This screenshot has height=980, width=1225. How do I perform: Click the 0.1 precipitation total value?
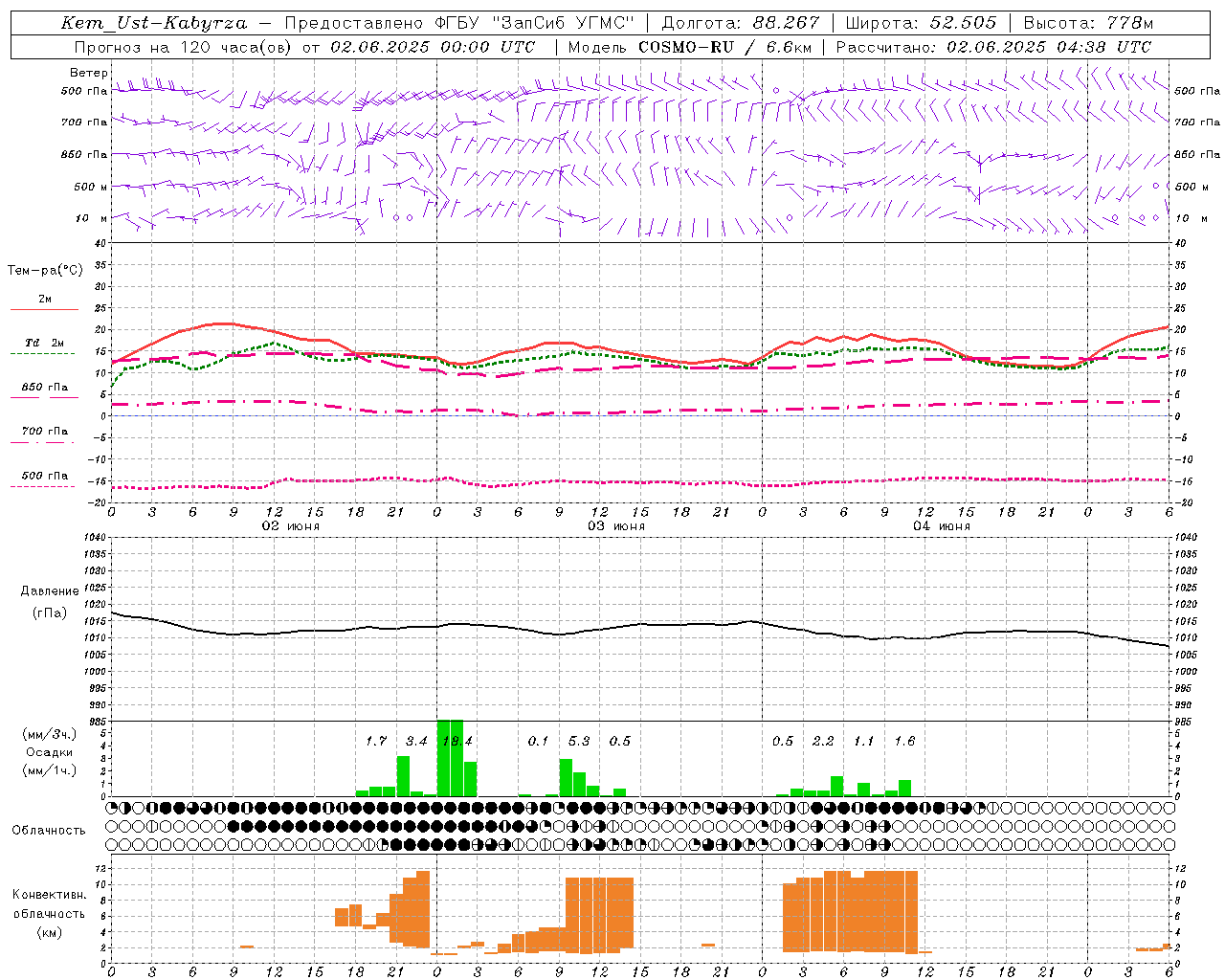click(x=539, y=741)
